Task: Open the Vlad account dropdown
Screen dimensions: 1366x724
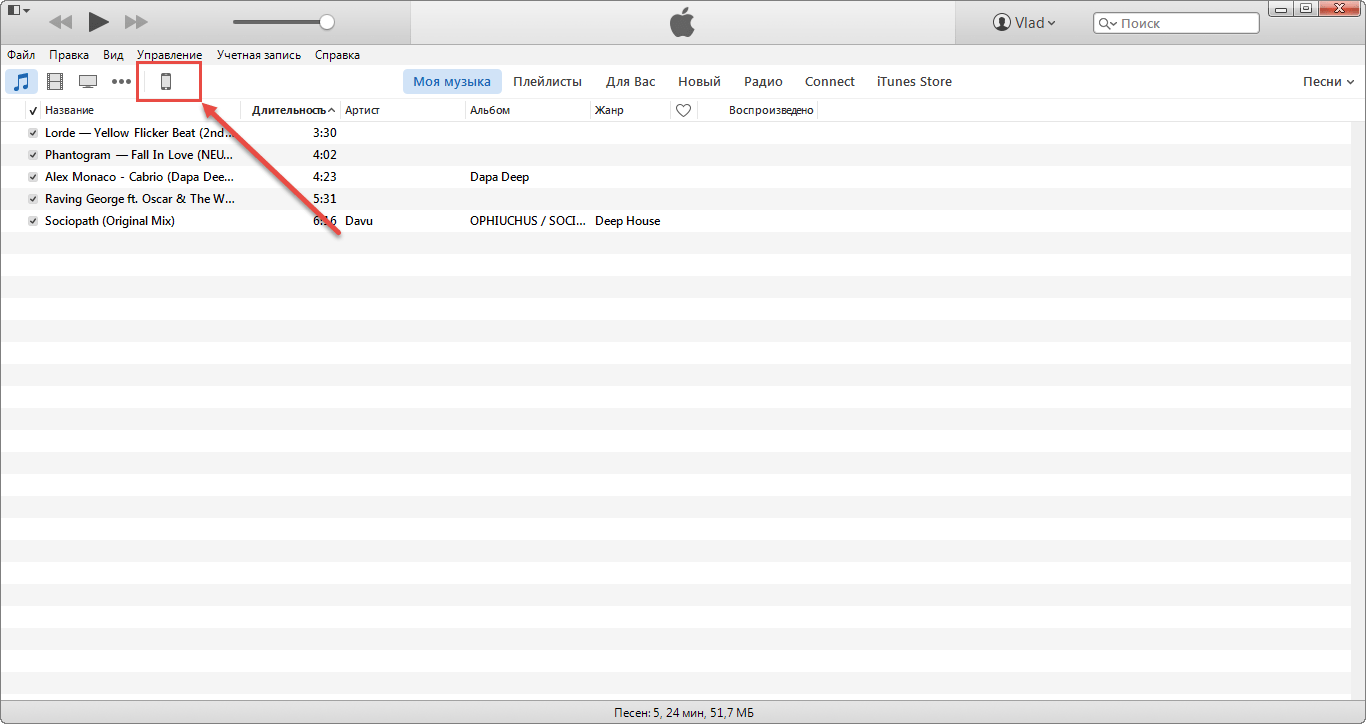Action: point(1024,22)
